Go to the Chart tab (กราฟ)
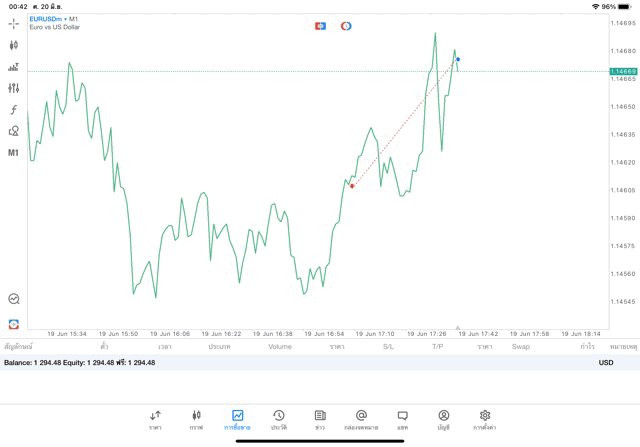Image resolution: width=640 pixels, height=447 pixels. pos(196,419)
